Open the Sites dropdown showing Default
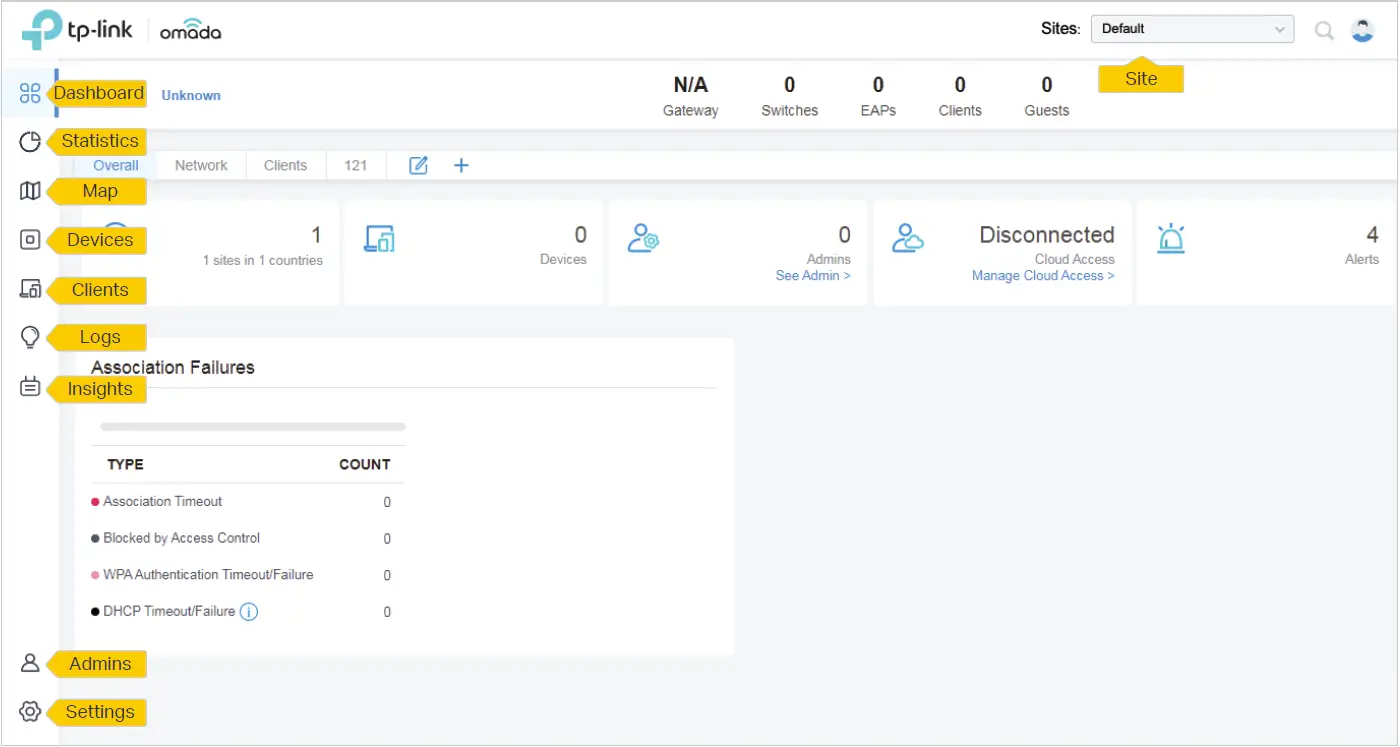This screenshot has width=1400, height=747. coord(1193,29)
